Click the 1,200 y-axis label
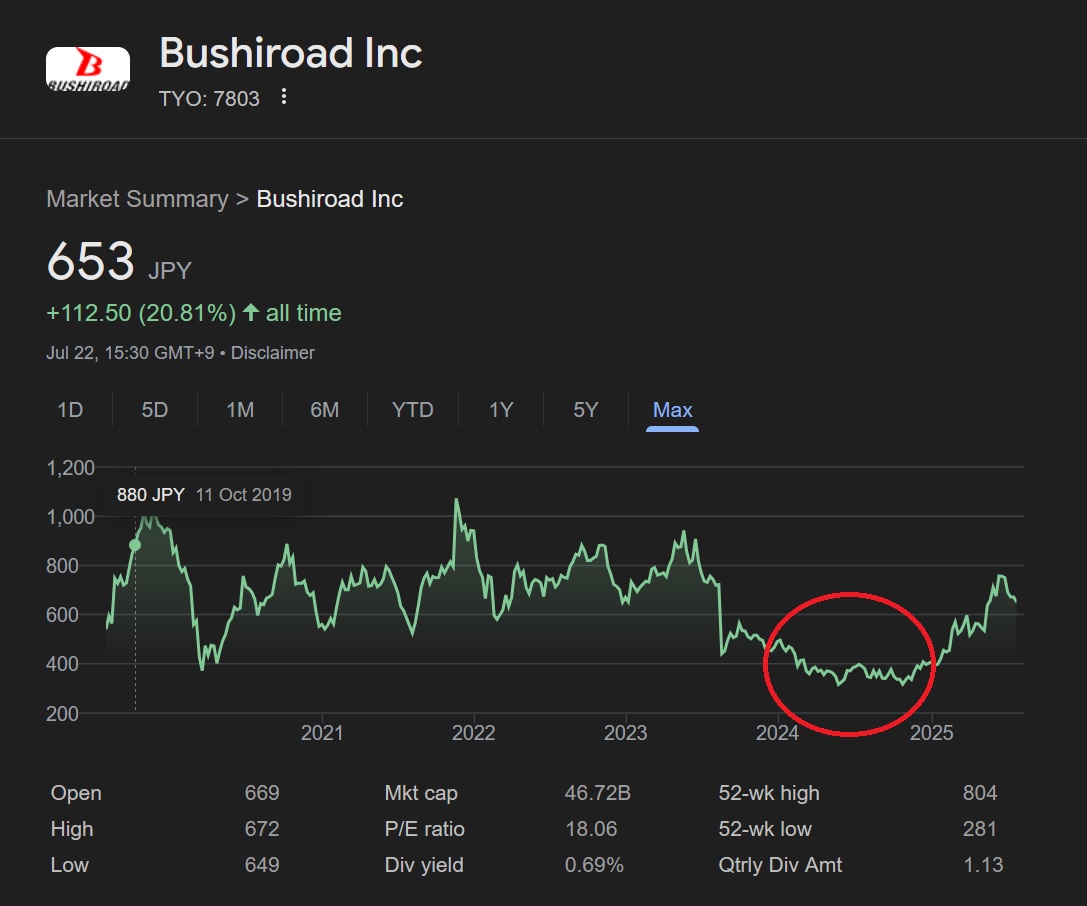The height and width of the screenshot is (906, 1087). point(70,468)
